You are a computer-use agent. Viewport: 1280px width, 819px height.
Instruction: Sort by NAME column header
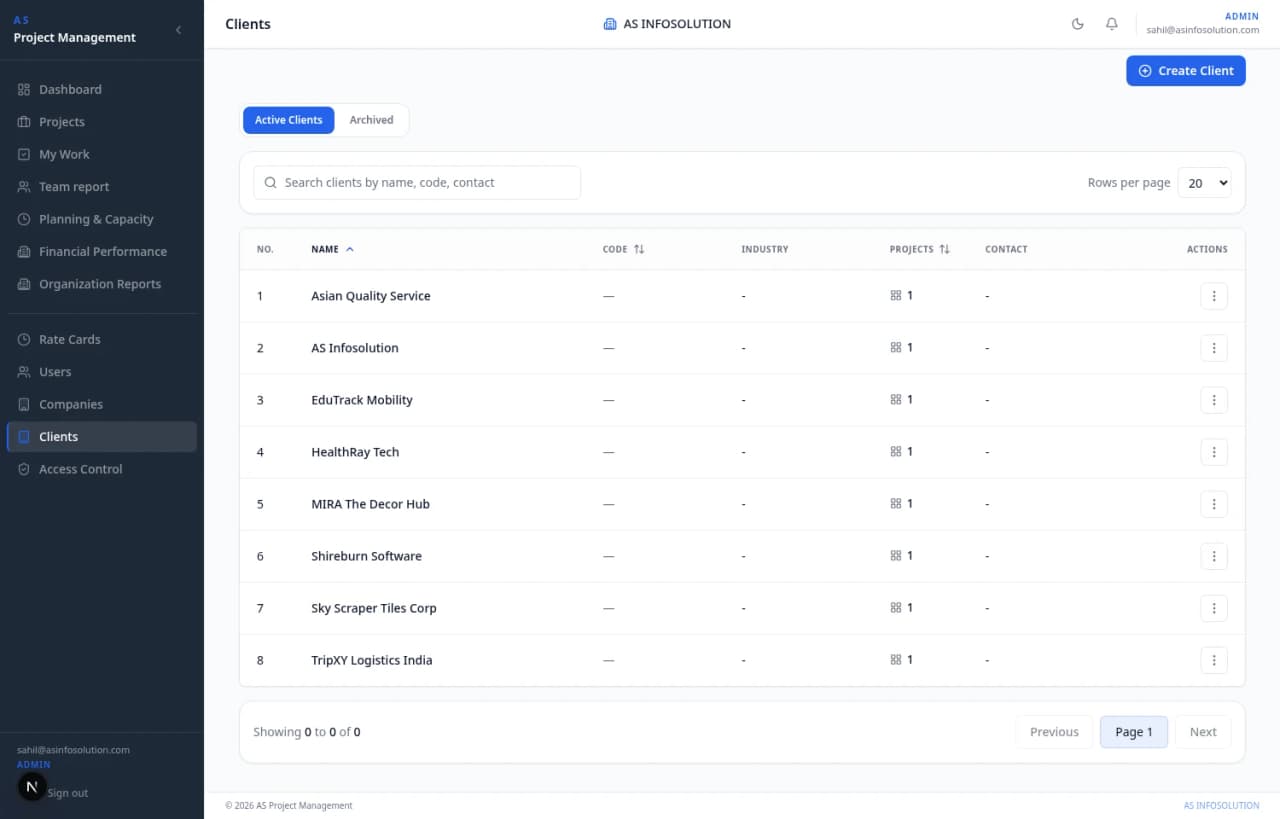pos(332,249)
